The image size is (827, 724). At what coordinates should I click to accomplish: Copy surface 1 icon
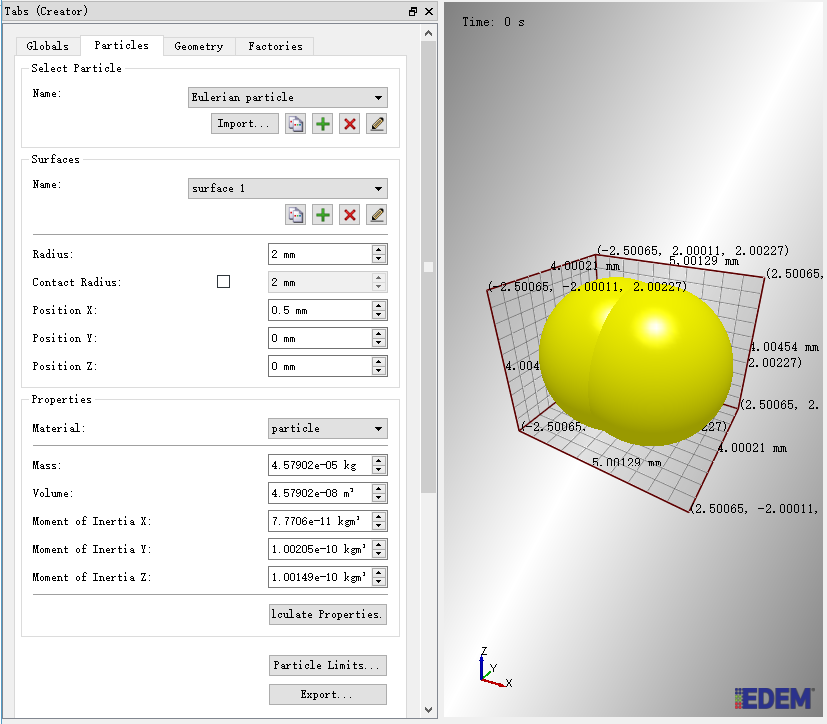coord(295,215)
